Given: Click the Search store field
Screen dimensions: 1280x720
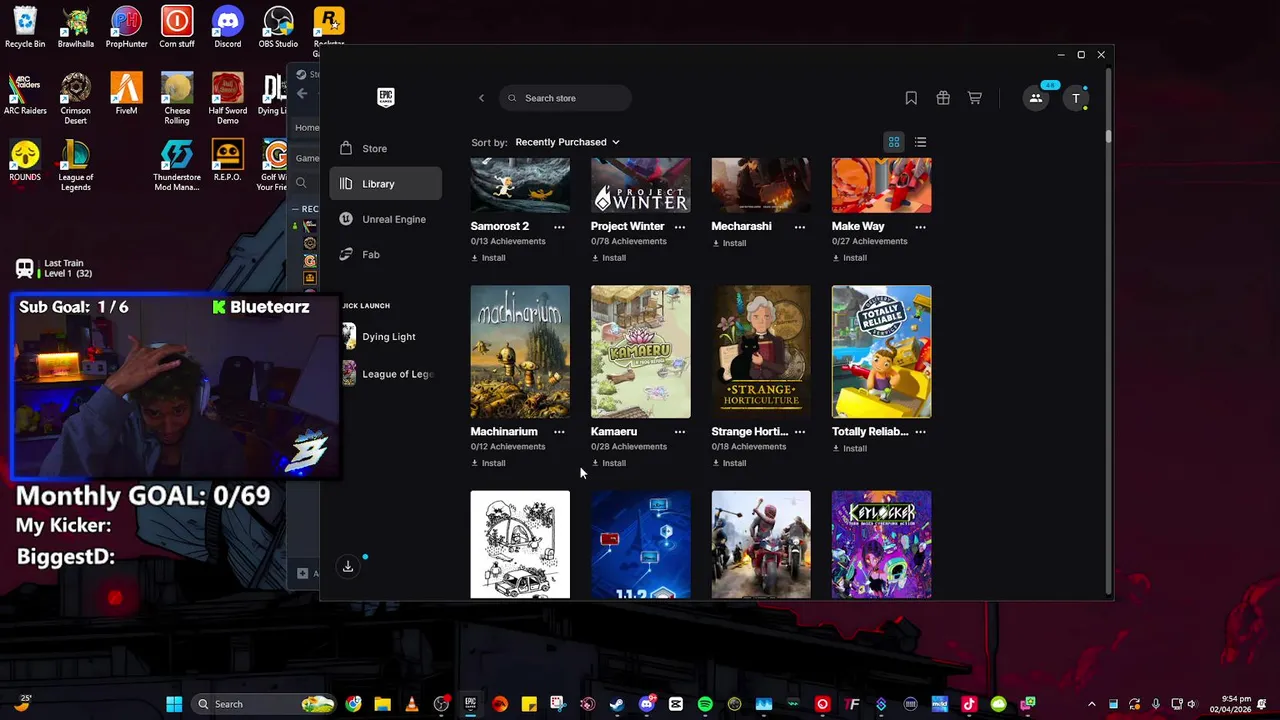Looking at the screenshot, I should (566, 98).
